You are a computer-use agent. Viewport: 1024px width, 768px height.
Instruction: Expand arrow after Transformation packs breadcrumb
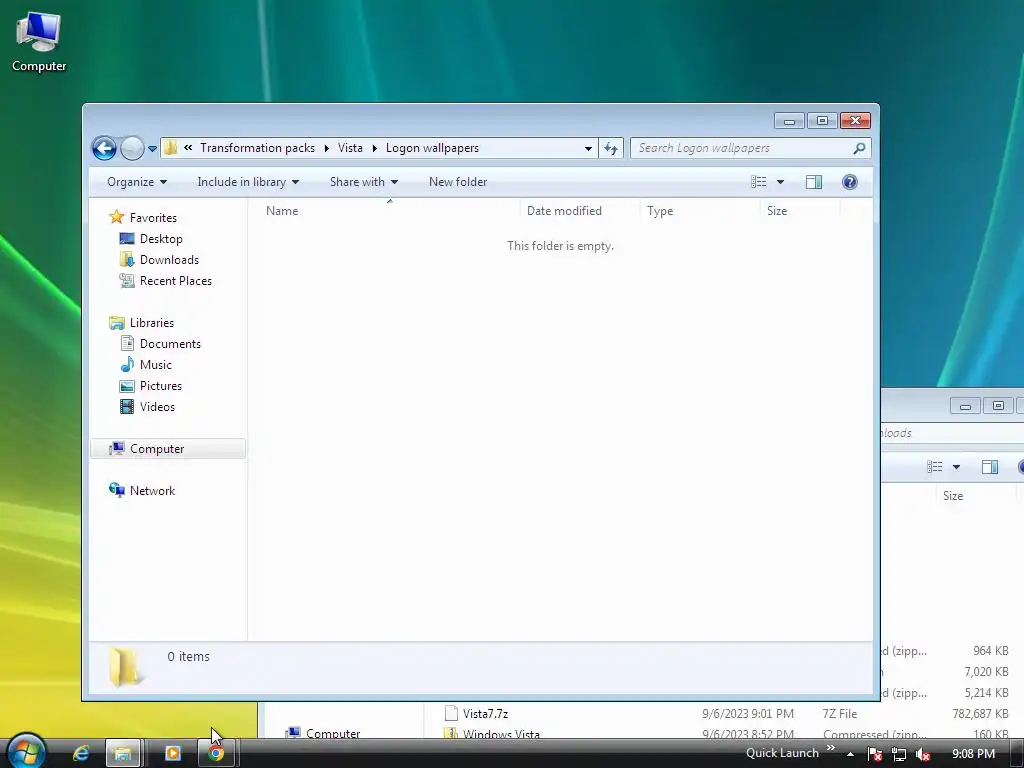pos(327,148)
